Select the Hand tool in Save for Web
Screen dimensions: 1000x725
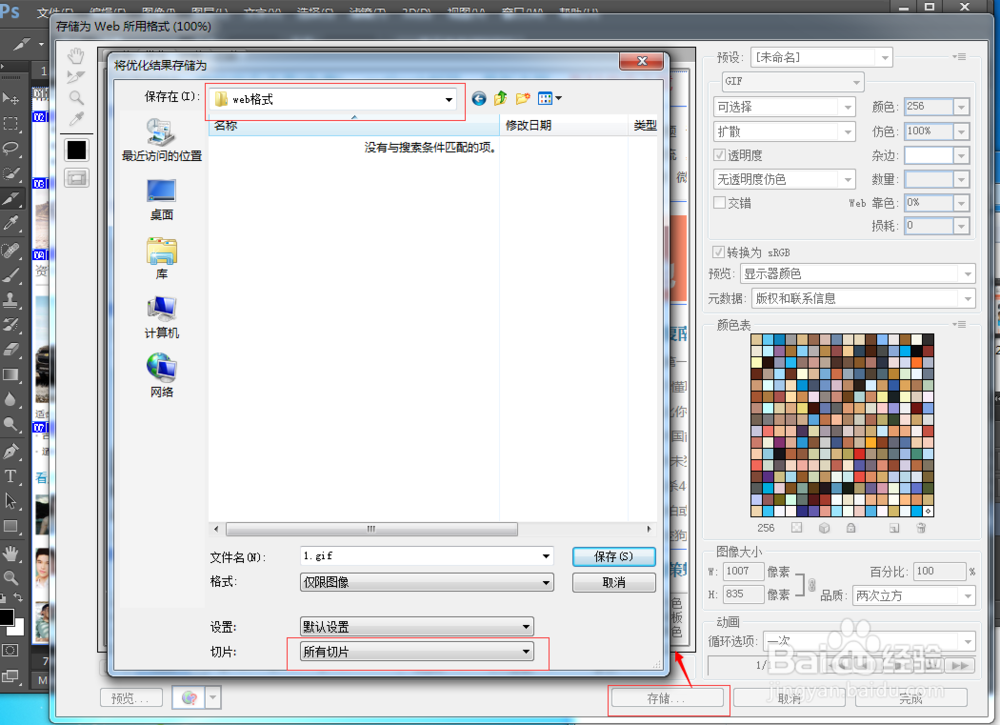pos(76,57)
